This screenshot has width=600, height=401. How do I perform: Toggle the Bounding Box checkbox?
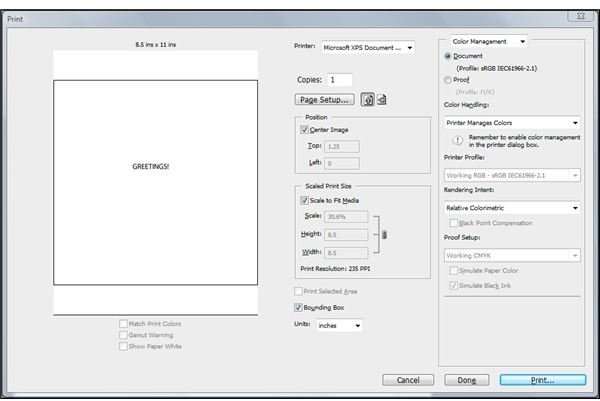tap(299, 307)
